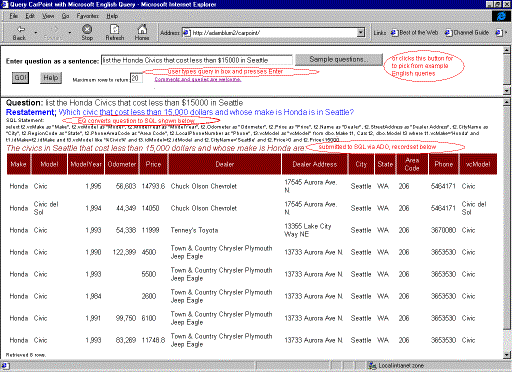This screenshot has height=384, width=512.
Task: Open the Edit menu
Action: click(30, 16)
